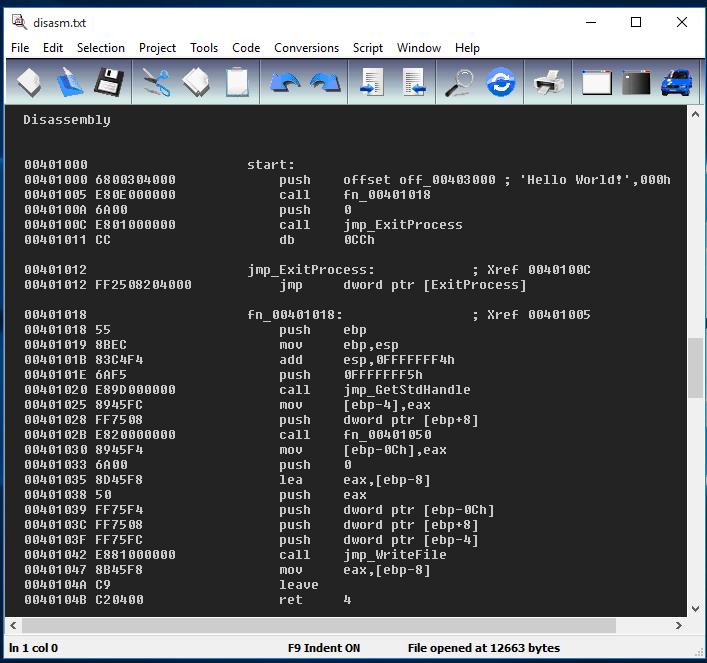
Task: Click the horizontal scrollbar thumb
Action: pyautogui.click(x=319, y=626)
